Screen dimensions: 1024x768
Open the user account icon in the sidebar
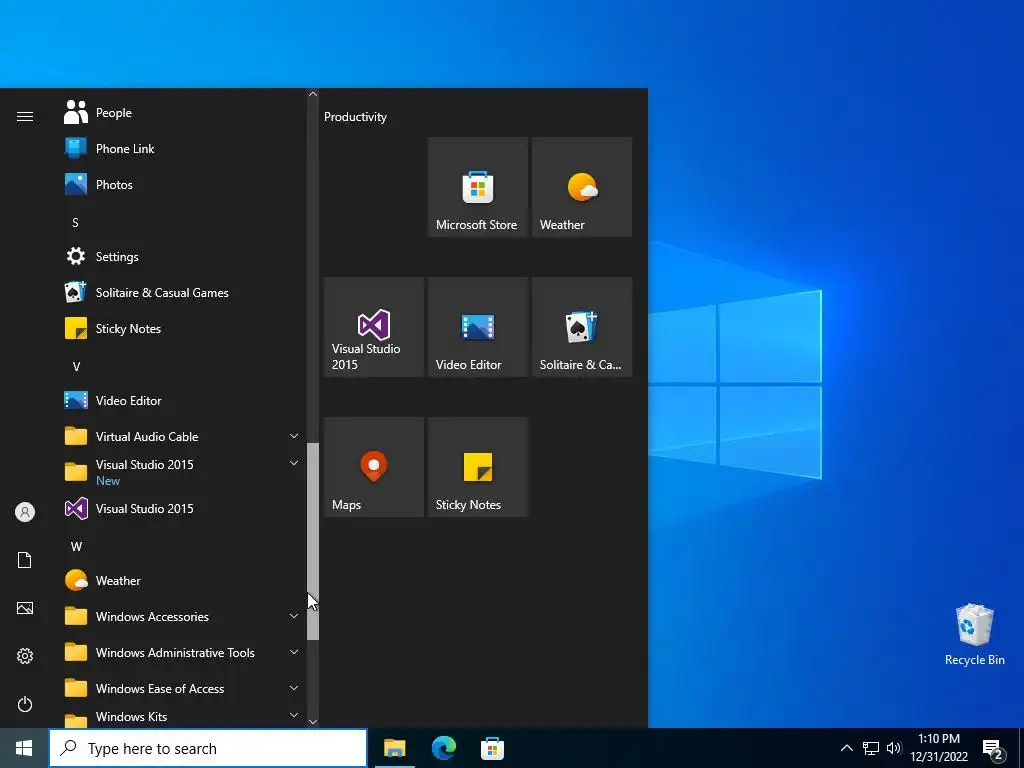click(x=25, y=512)
